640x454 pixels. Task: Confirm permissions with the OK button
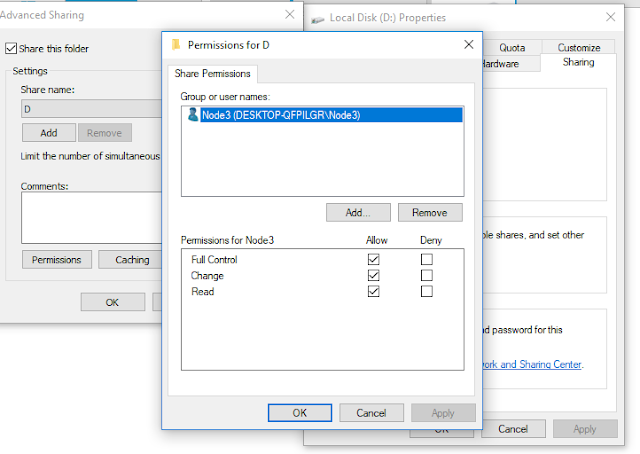tap(300, 413)
